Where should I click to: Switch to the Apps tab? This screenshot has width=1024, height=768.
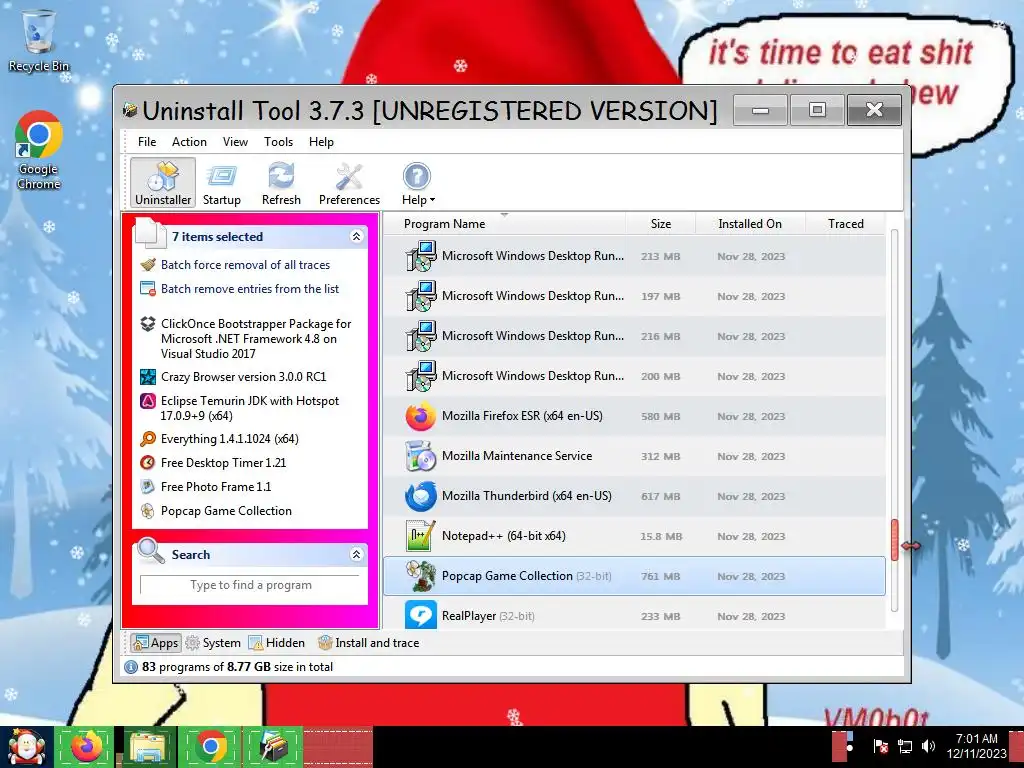tap(155, 643)
